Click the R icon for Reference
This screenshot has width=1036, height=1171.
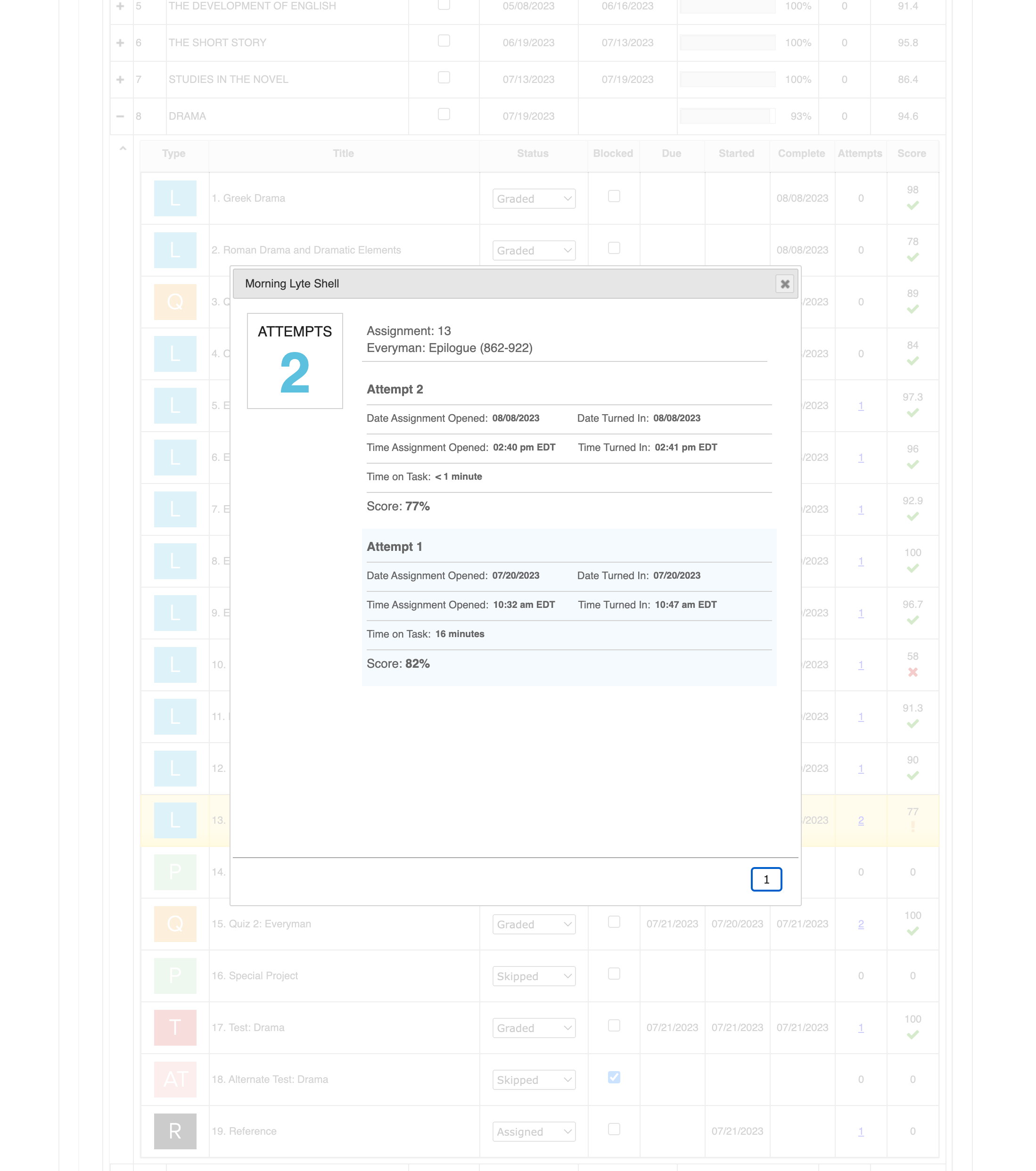coord(175,1131)
